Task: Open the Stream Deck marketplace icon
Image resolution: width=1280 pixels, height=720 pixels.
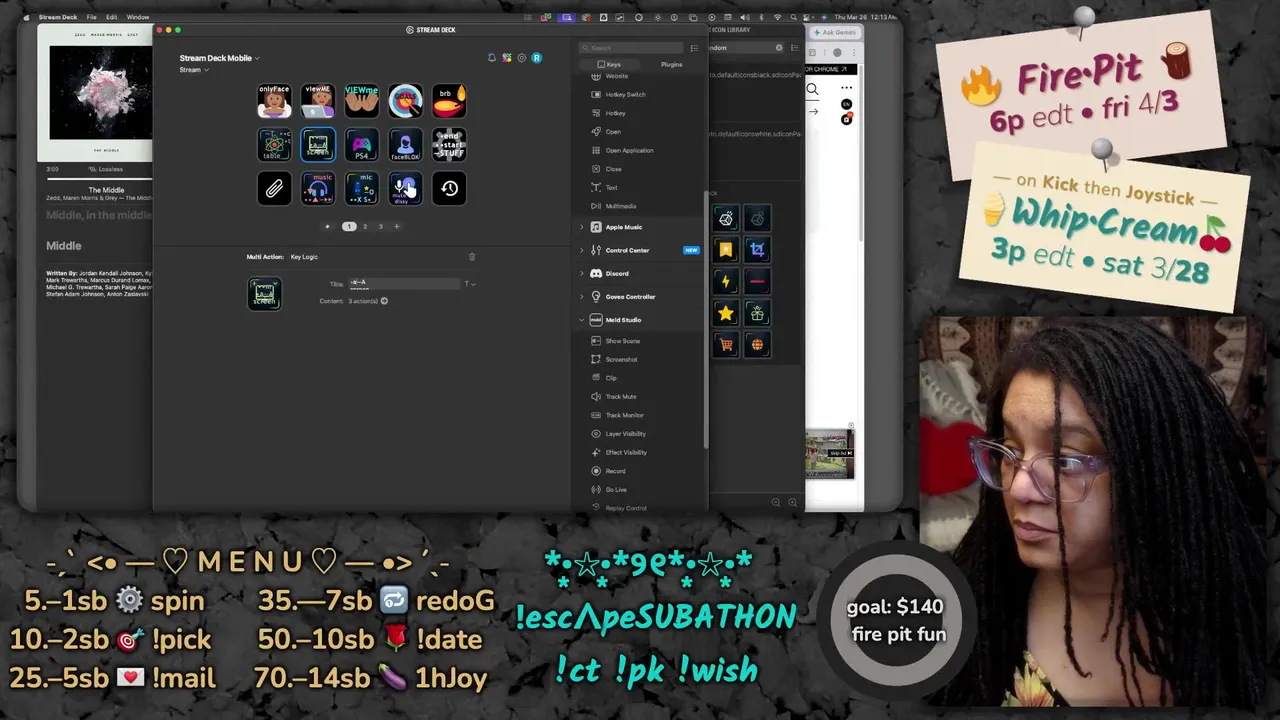Action: pos(507,58)
